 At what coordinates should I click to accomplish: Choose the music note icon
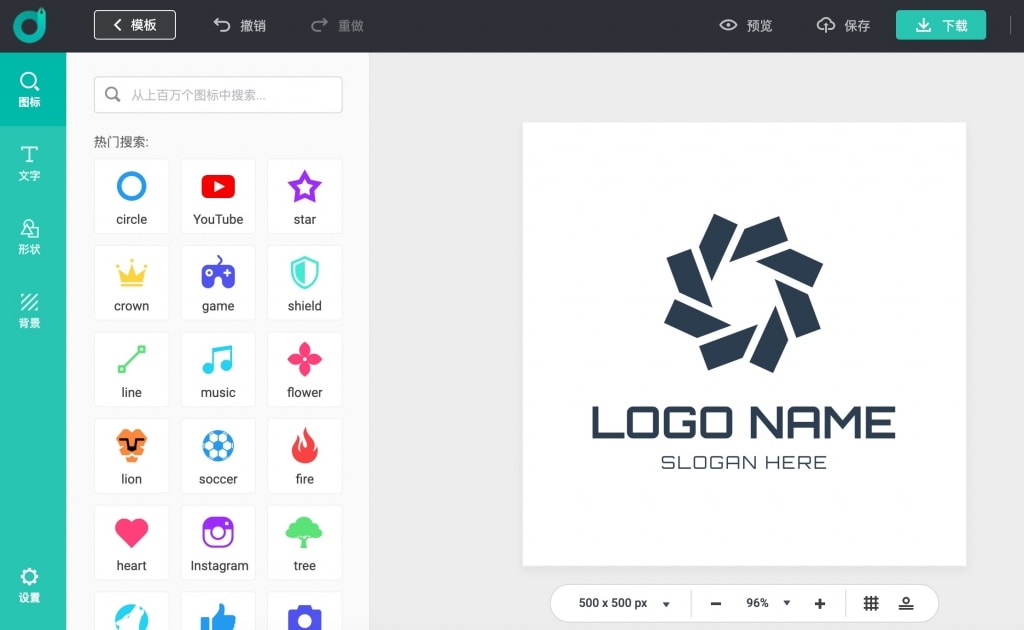pos(218,369)
